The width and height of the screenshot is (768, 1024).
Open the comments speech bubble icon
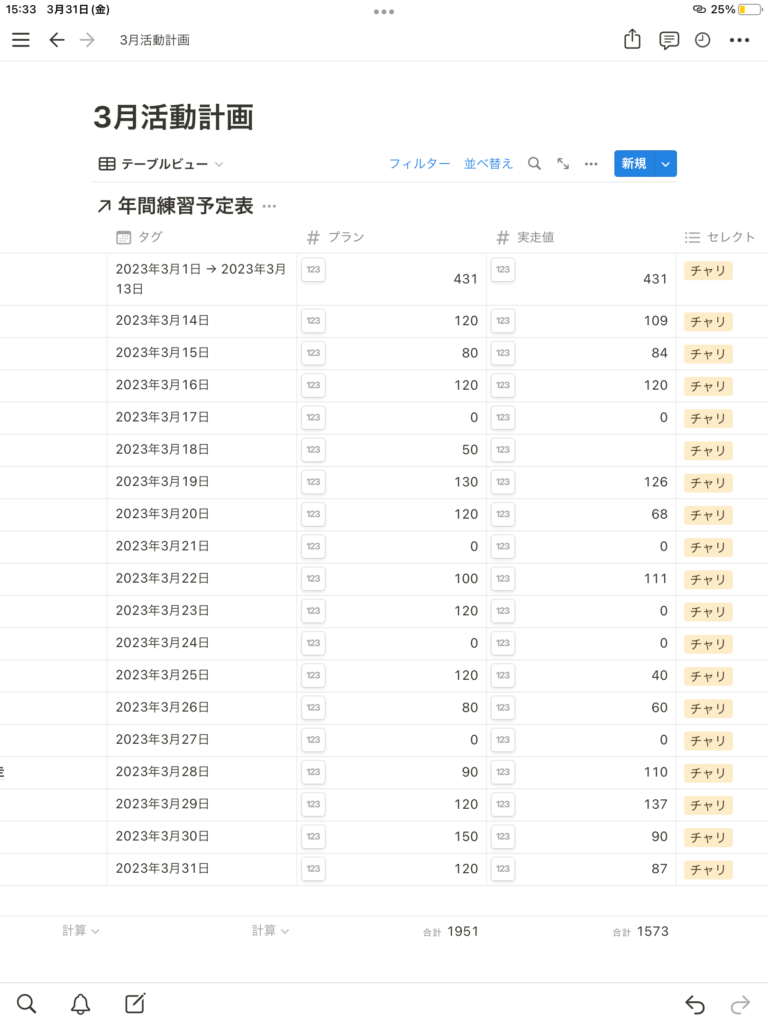click(x=669, y=40)
